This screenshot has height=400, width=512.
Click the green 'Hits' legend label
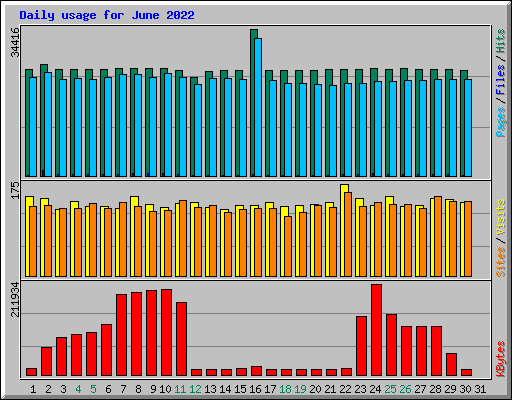[501, 41]
